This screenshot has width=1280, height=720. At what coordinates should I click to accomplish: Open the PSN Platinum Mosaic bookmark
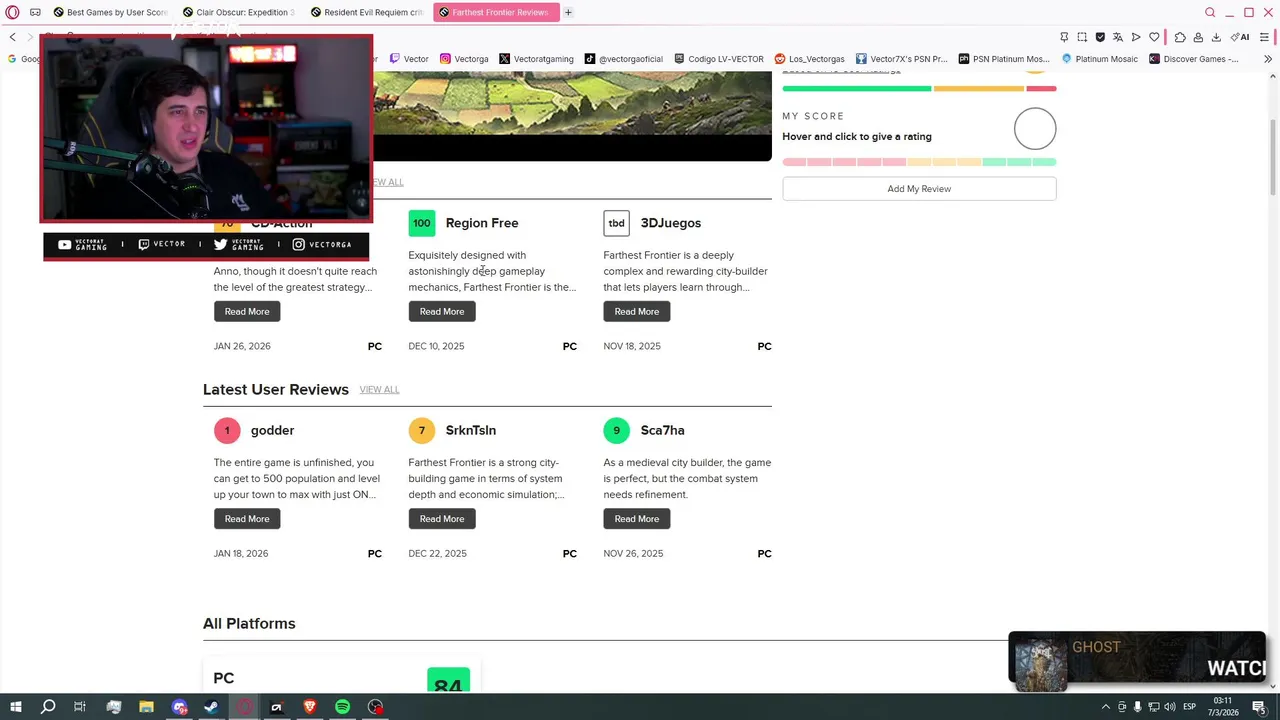coord(1004,59)
